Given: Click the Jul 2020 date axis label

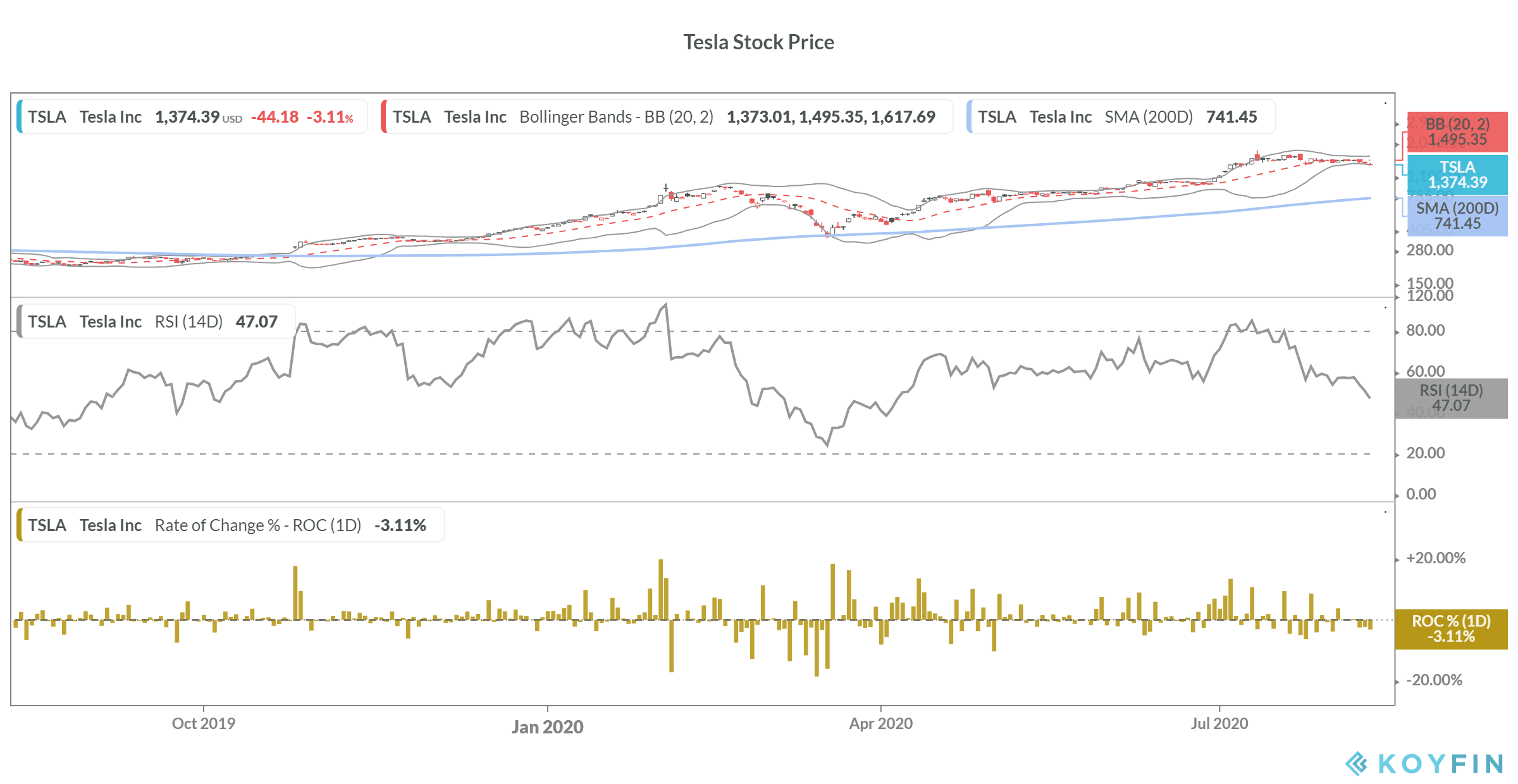Looking at the screenshot, I should pyautogui.click(x=1219, y=723).
